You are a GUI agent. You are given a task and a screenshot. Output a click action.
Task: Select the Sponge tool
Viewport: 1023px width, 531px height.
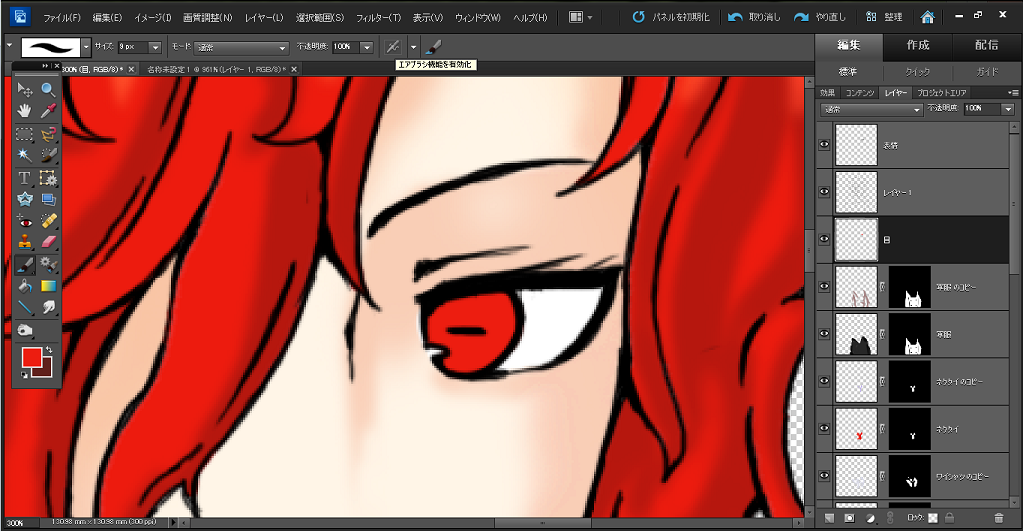pos(25,330)
